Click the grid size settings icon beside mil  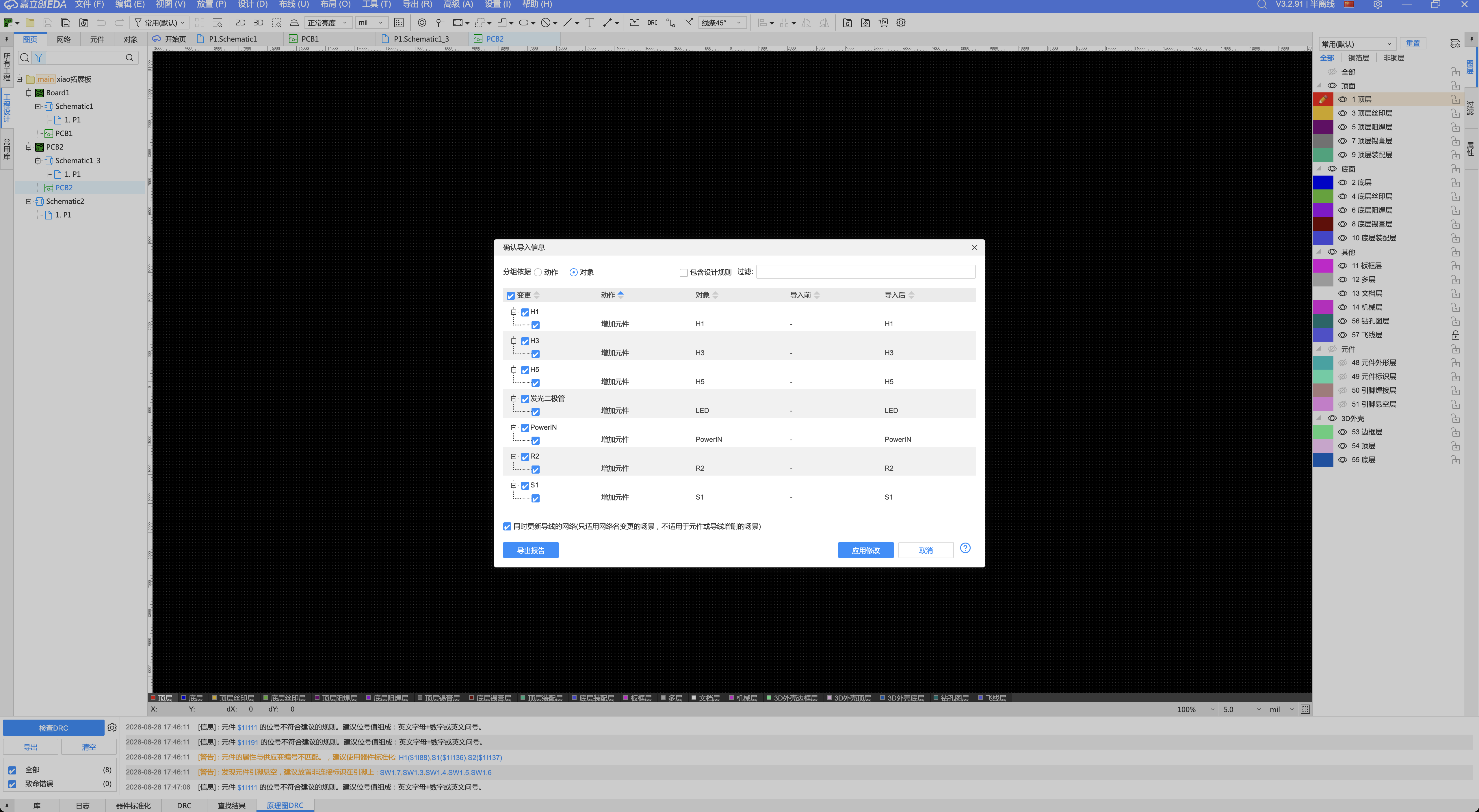[x=399, y=23]
